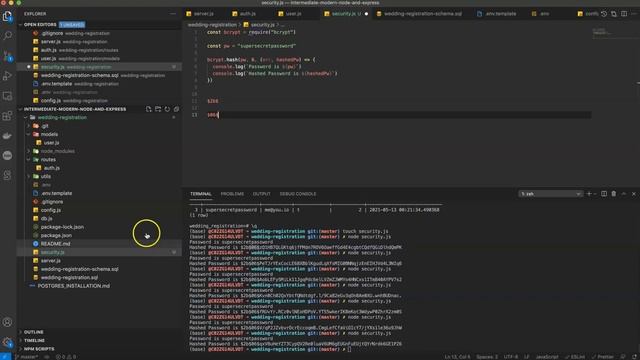Open Run and Debug view
Image resolution: width=640 pixels, height=360 pixels.
(7, 76)
